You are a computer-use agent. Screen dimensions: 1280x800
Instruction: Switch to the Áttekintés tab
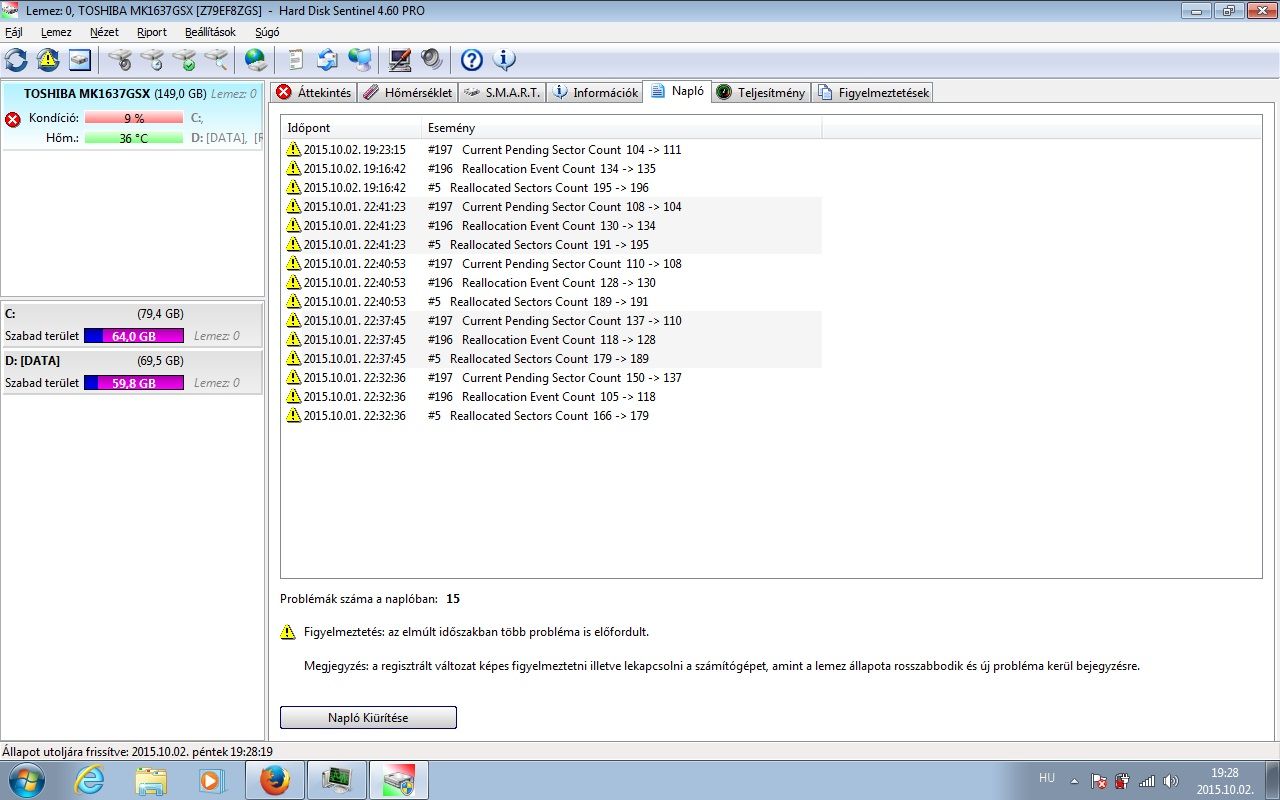tap(314, 92)
